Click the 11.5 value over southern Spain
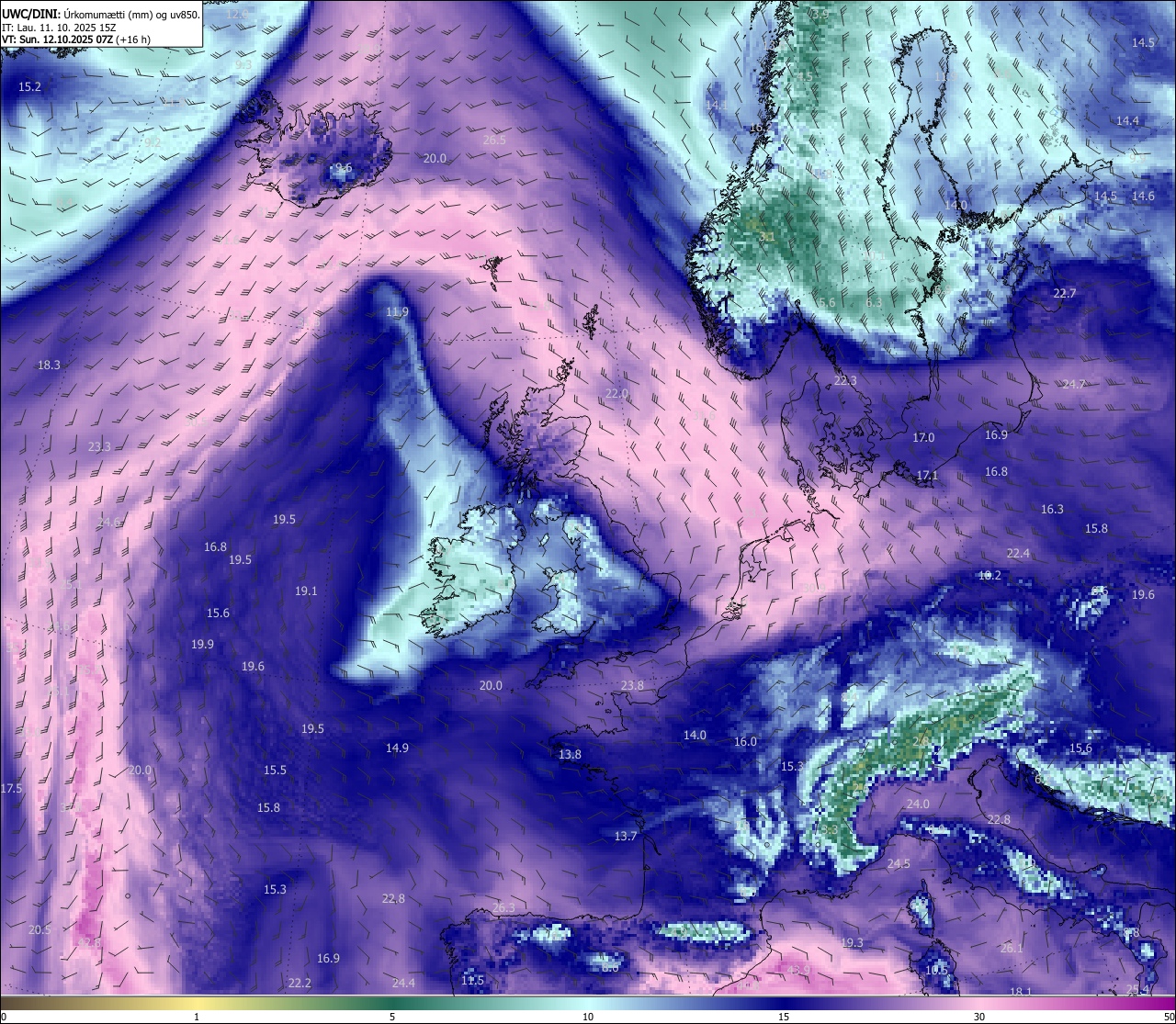This screenshot has width=1176, height=1024. [472, 981]
